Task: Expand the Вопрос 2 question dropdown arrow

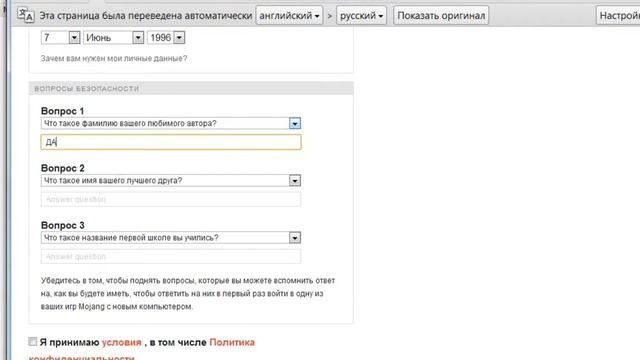Action: pyautogui.click(x=295, y=180)
